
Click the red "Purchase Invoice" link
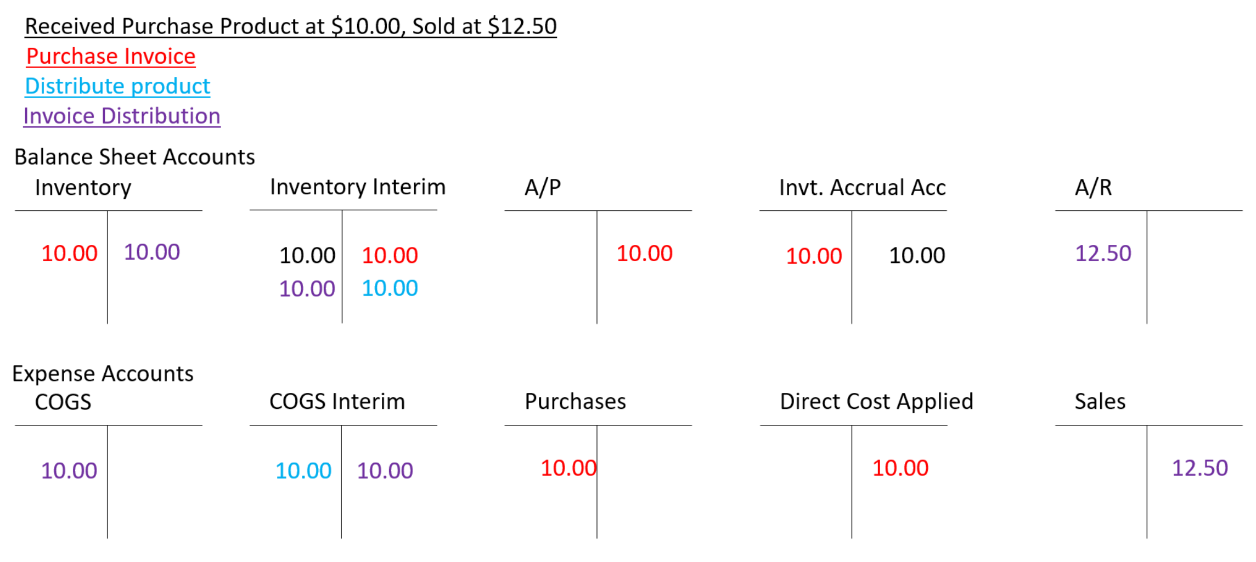coord(111,57)
